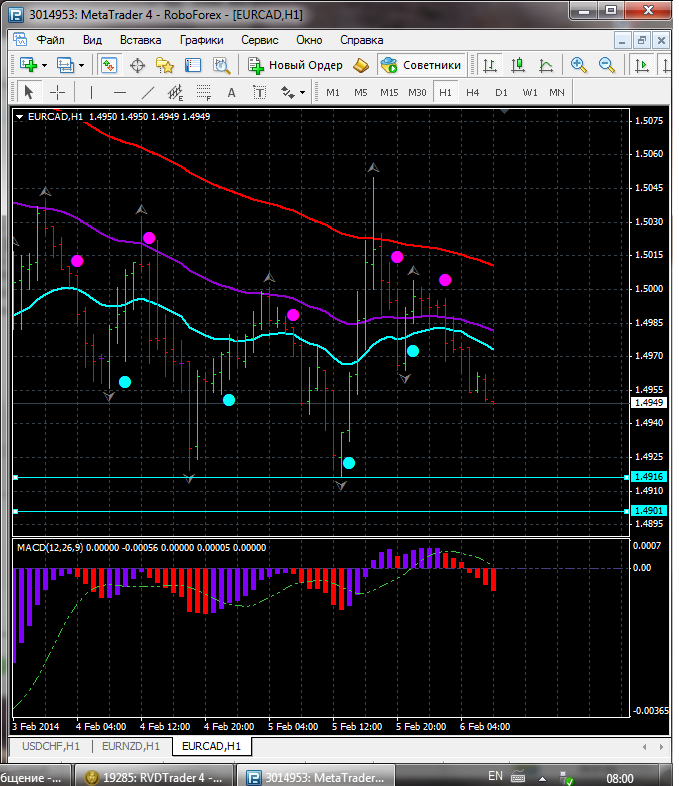
Task: Click Новый Ордер button
Action: (x=296, y=65)
